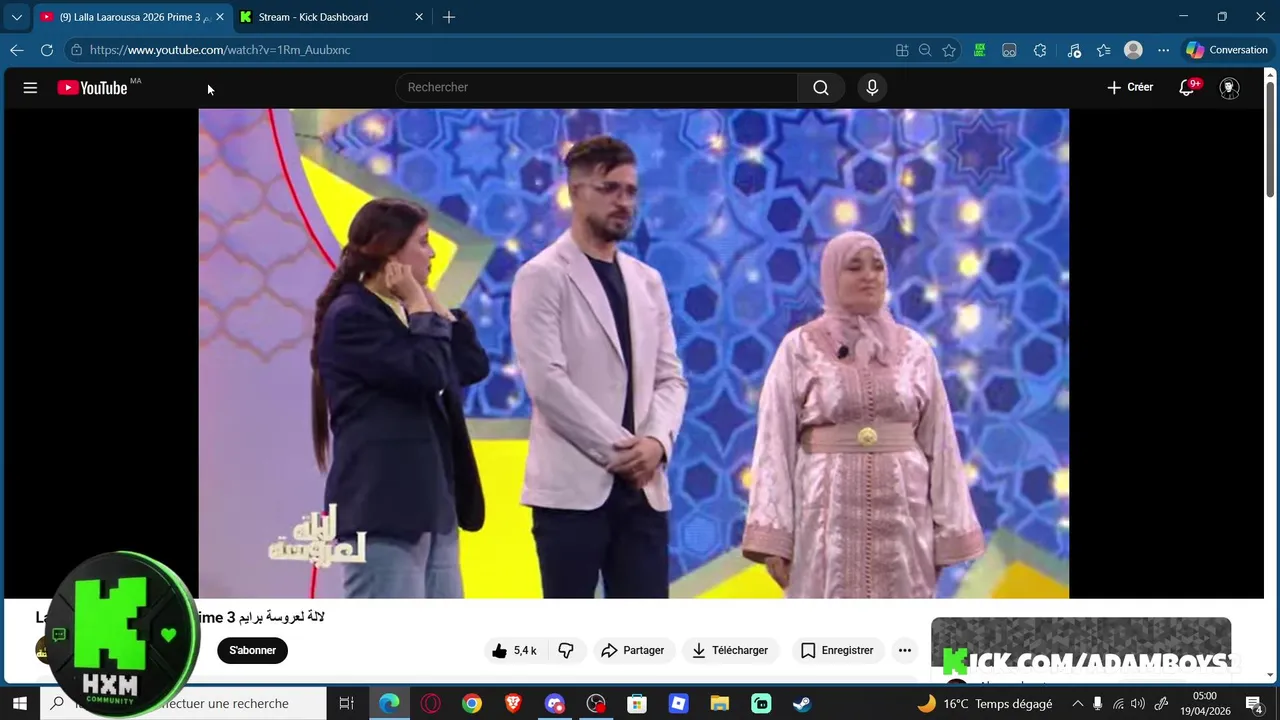Launch Brave browser from the taskbar

tap(513, 703)
